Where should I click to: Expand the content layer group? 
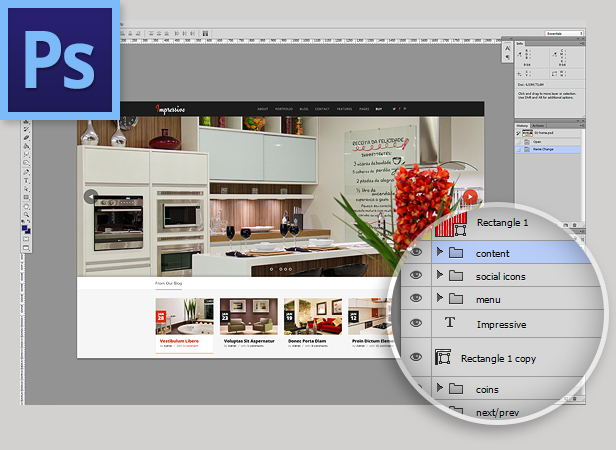click(440, 252)
